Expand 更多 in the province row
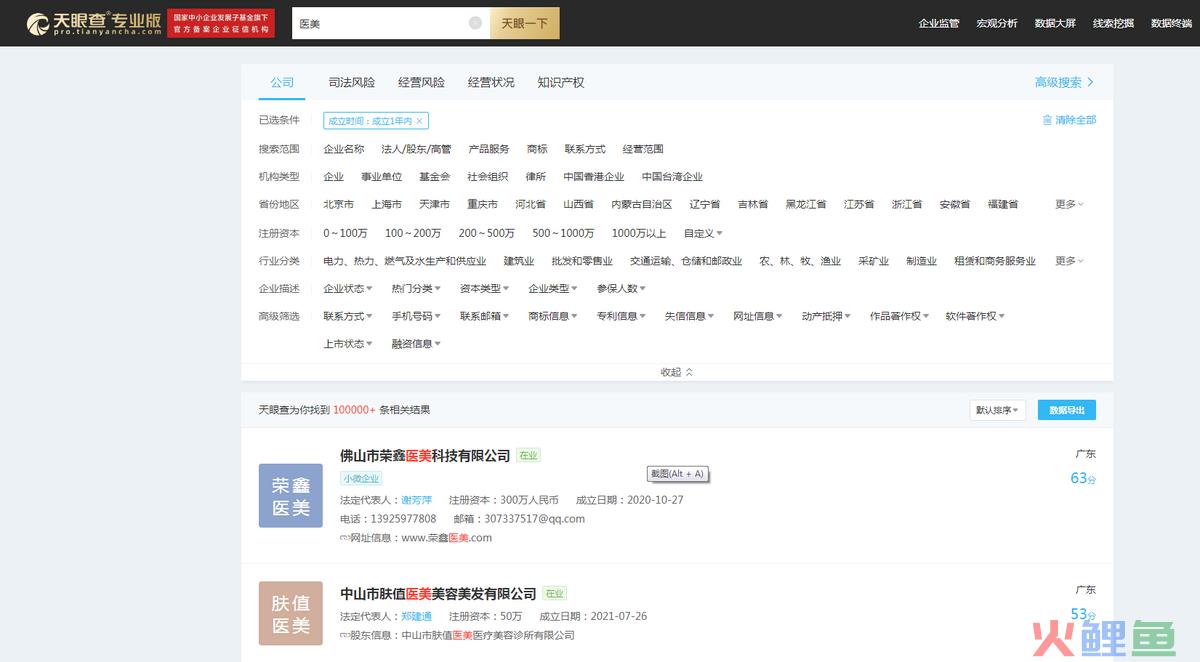This screenshot has width=1200, height=662. 1069,204
